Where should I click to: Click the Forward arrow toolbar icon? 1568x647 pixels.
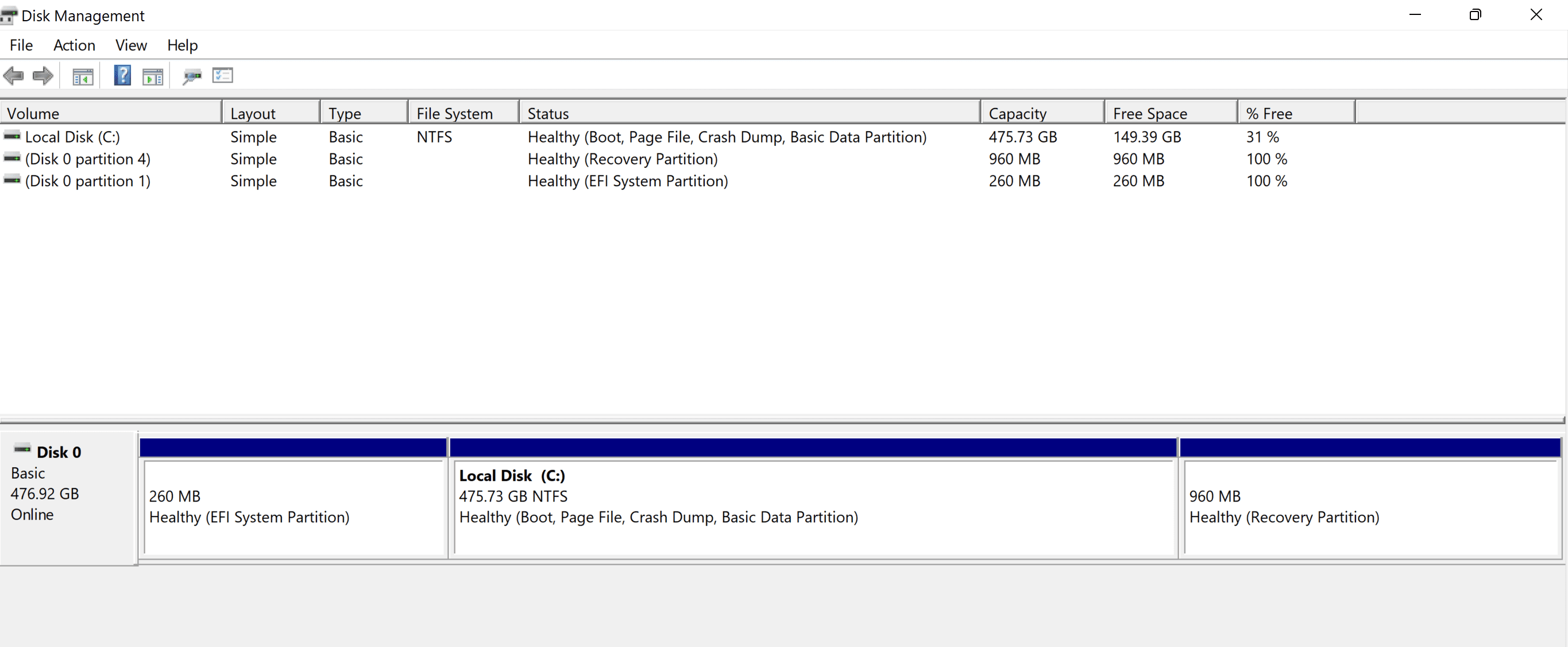(x=43, y=76)
